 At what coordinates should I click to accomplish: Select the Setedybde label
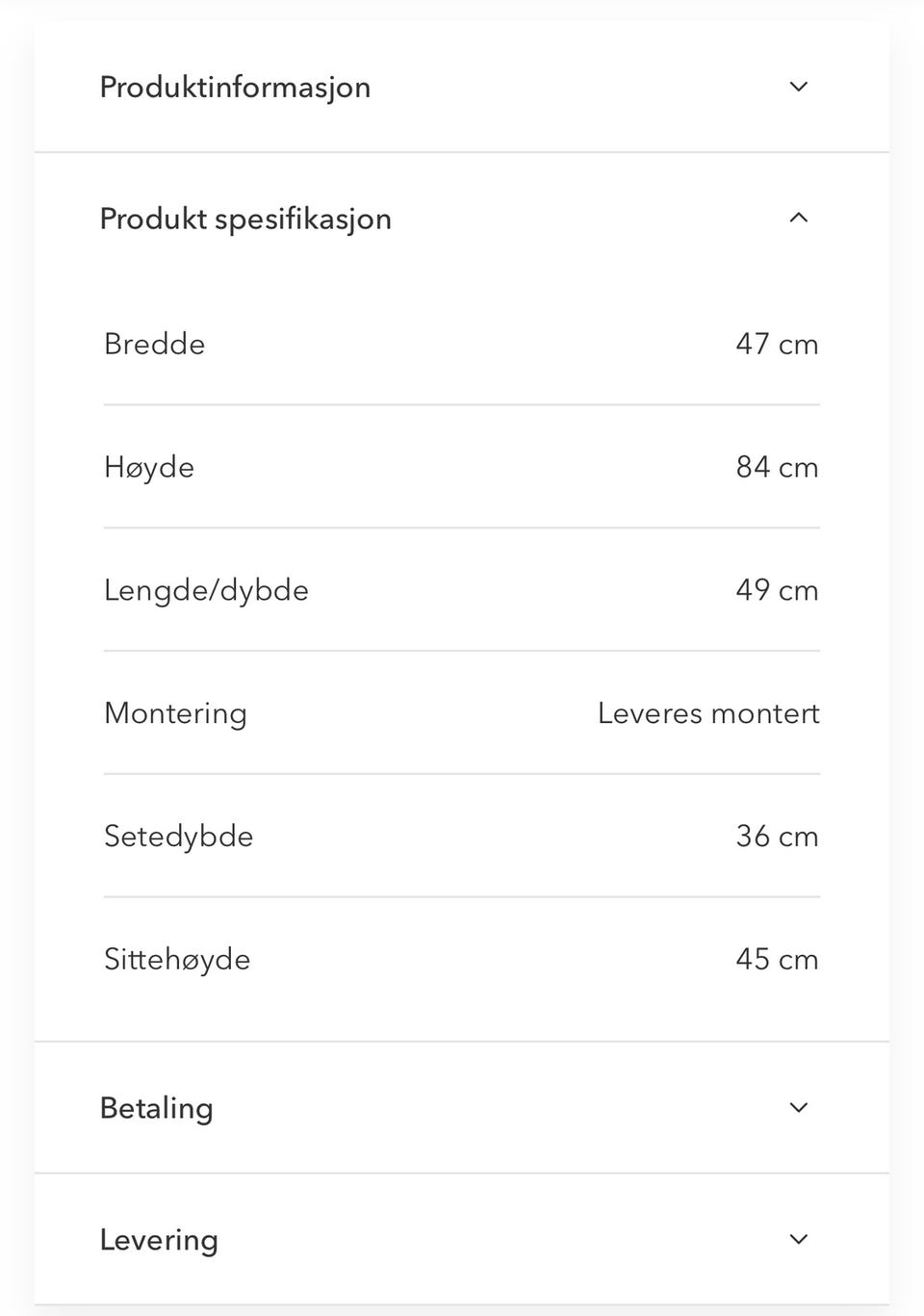(178, 837)
